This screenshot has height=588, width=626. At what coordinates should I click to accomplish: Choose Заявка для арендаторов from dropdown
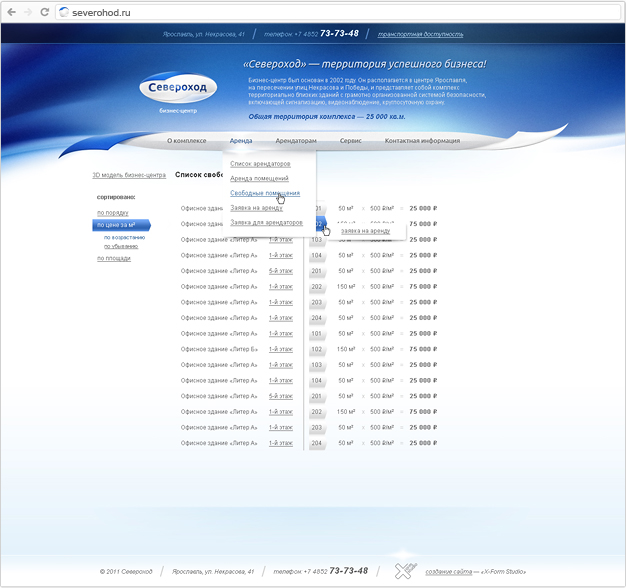(266, 223)
